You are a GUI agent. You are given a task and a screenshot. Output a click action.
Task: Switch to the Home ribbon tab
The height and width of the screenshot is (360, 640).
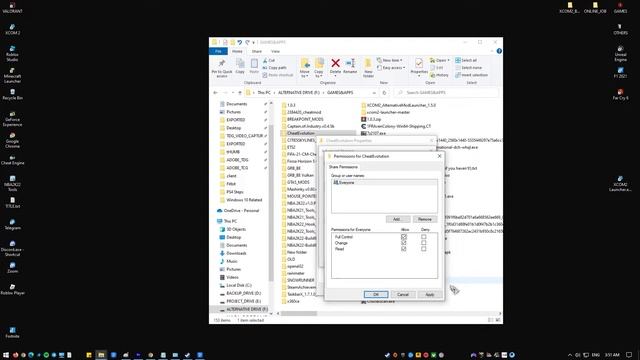pyautogui.click(x=237, y=51)
